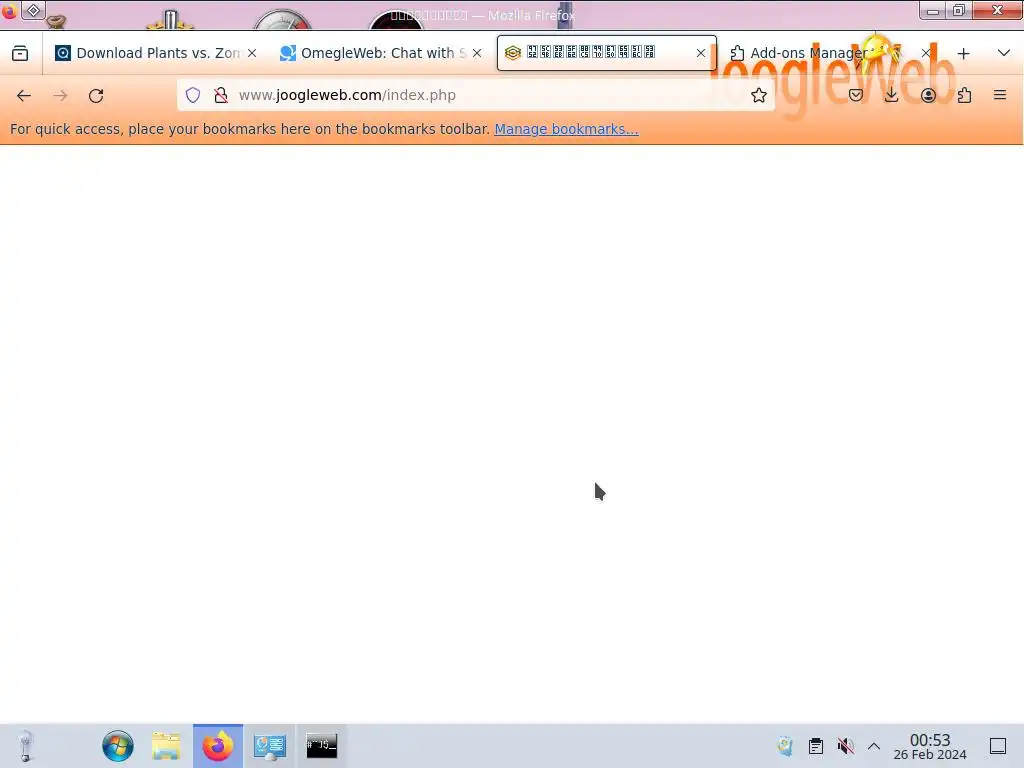
Task: Open the Downloads panel
Action: [x=891, y=95]
